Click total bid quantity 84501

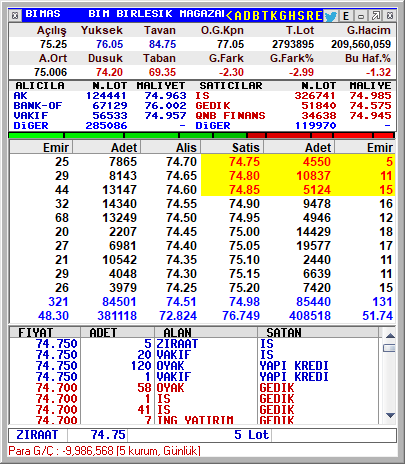coord(119,302)
